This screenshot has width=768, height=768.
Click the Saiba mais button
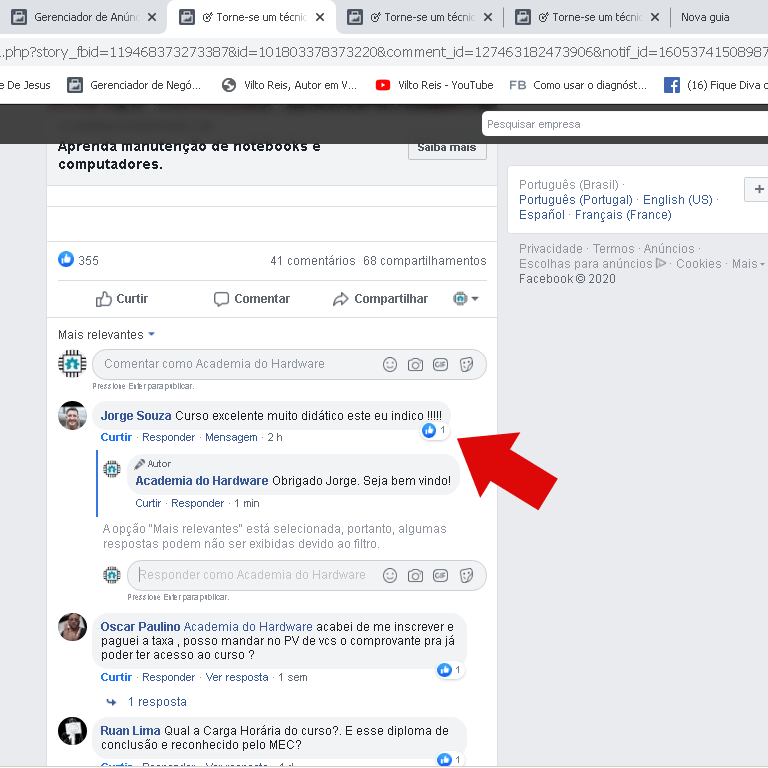click(x=447, y=148)
